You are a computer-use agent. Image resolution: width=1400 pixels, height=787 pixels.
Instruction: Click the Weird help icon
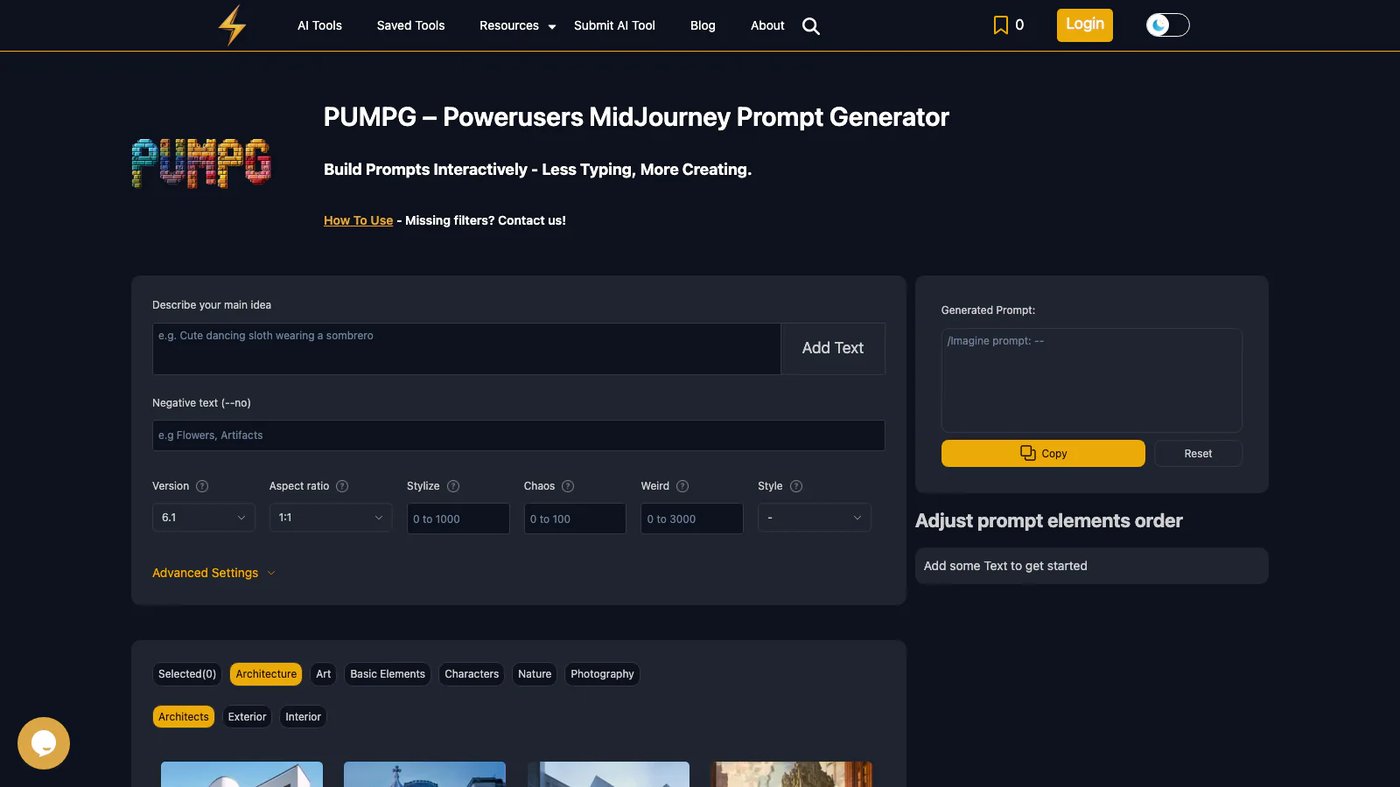click(682, 486)
